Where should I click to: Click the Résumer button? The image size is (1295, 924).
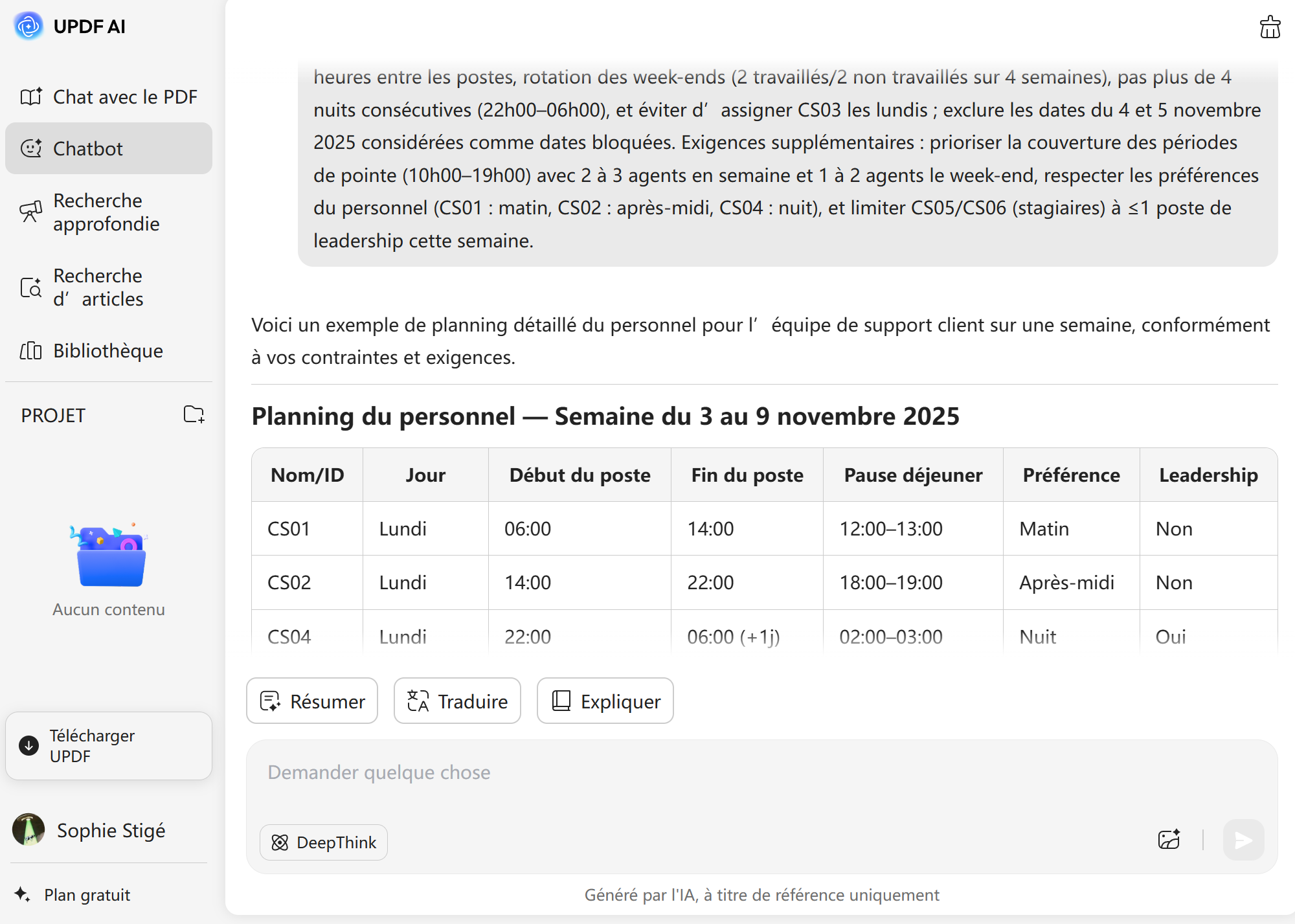coord(312,701)
